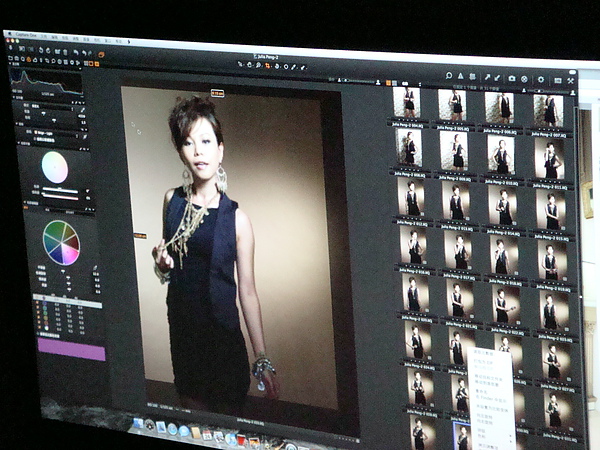
Task: Open the Capture One menu in the menu bar
Action: pos(26,35)
